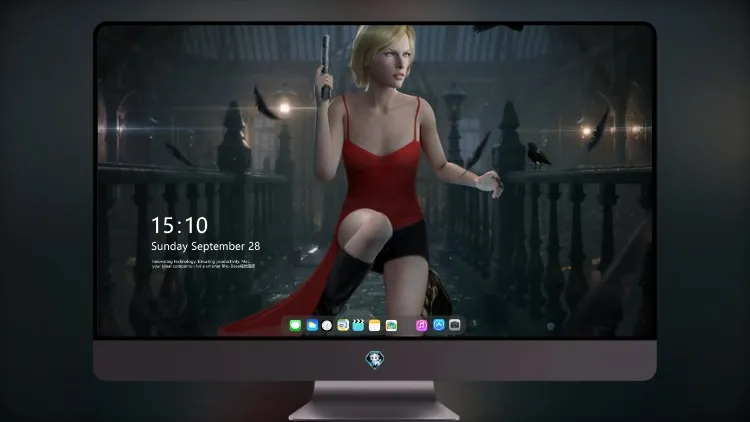Open the Camera app in dock
The height and width of the screenshot is (422, 750).
point(455,325)
